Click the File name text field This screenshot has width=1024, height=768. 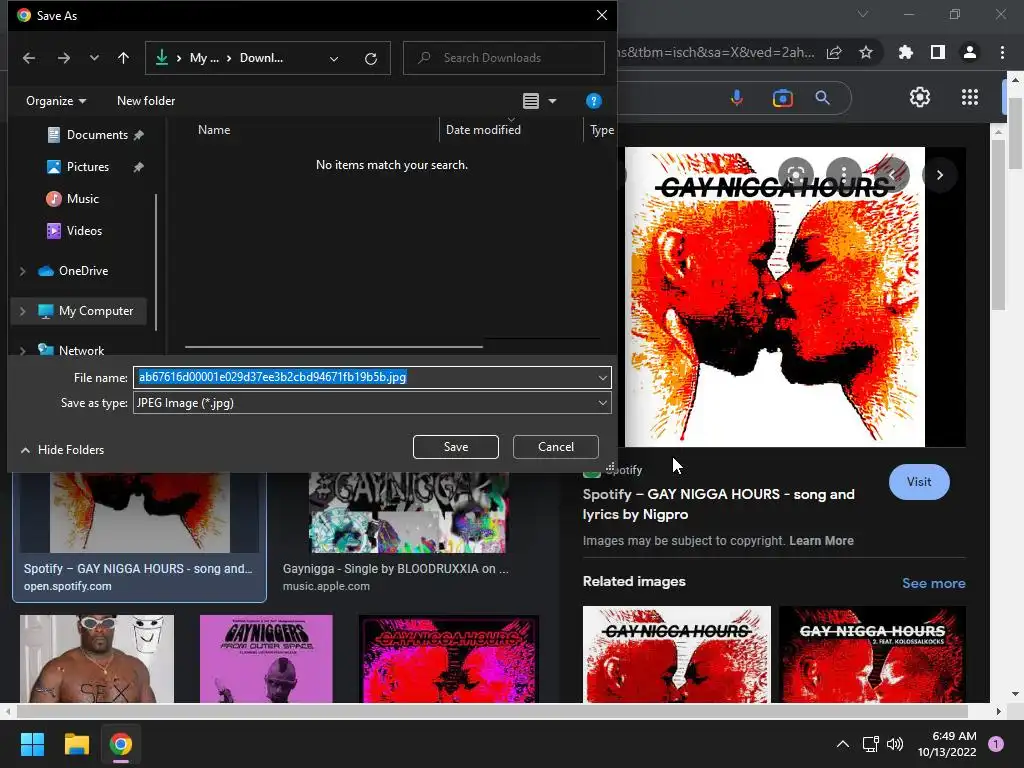click(x=364, y=377)
